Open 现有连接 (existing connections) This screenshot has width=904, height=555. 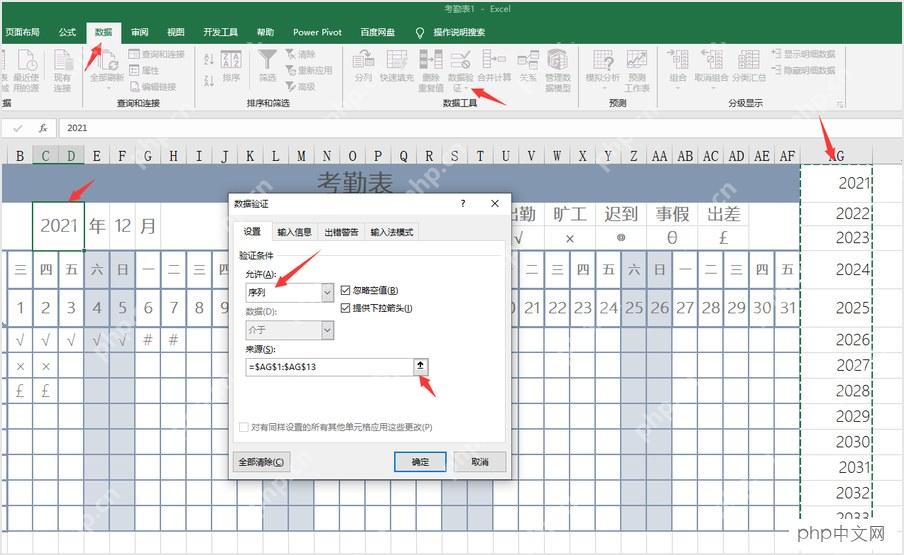pyautogui.click(x=62, y=70)
